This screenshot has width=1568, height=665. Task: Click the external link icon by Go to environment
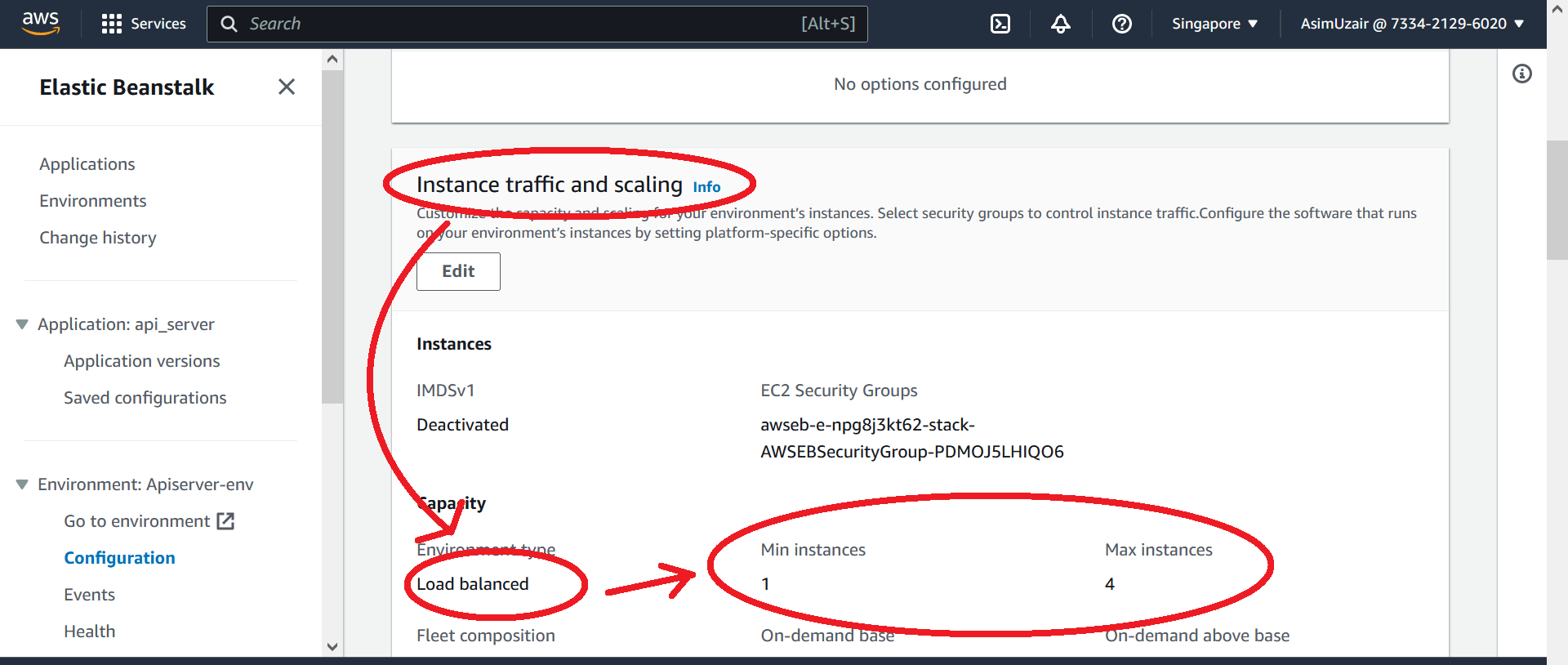click(x=226, y=521)
